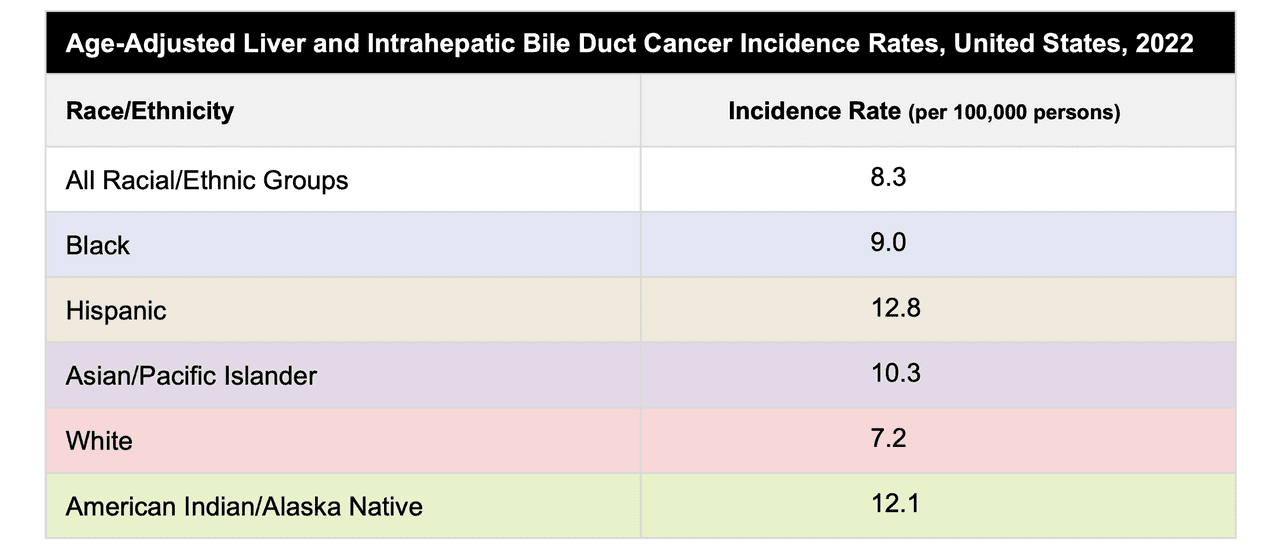This screenshot has width=1280, height=557.
Task: Click the 12.8 rate in Hispanic row
Action: [x=894, y=309]
